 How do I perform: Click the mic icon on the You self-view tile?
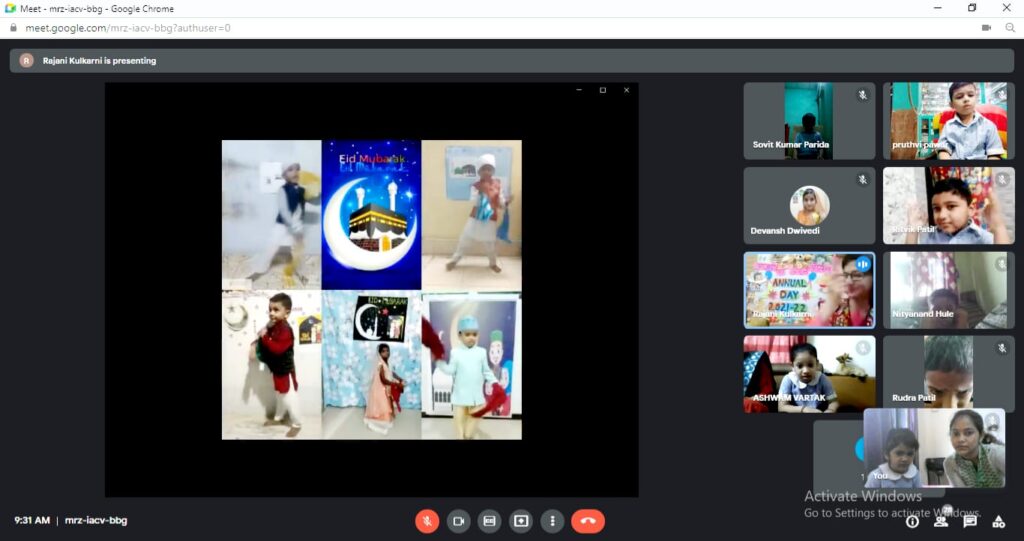pyautogui.click(x=992, y=421)
